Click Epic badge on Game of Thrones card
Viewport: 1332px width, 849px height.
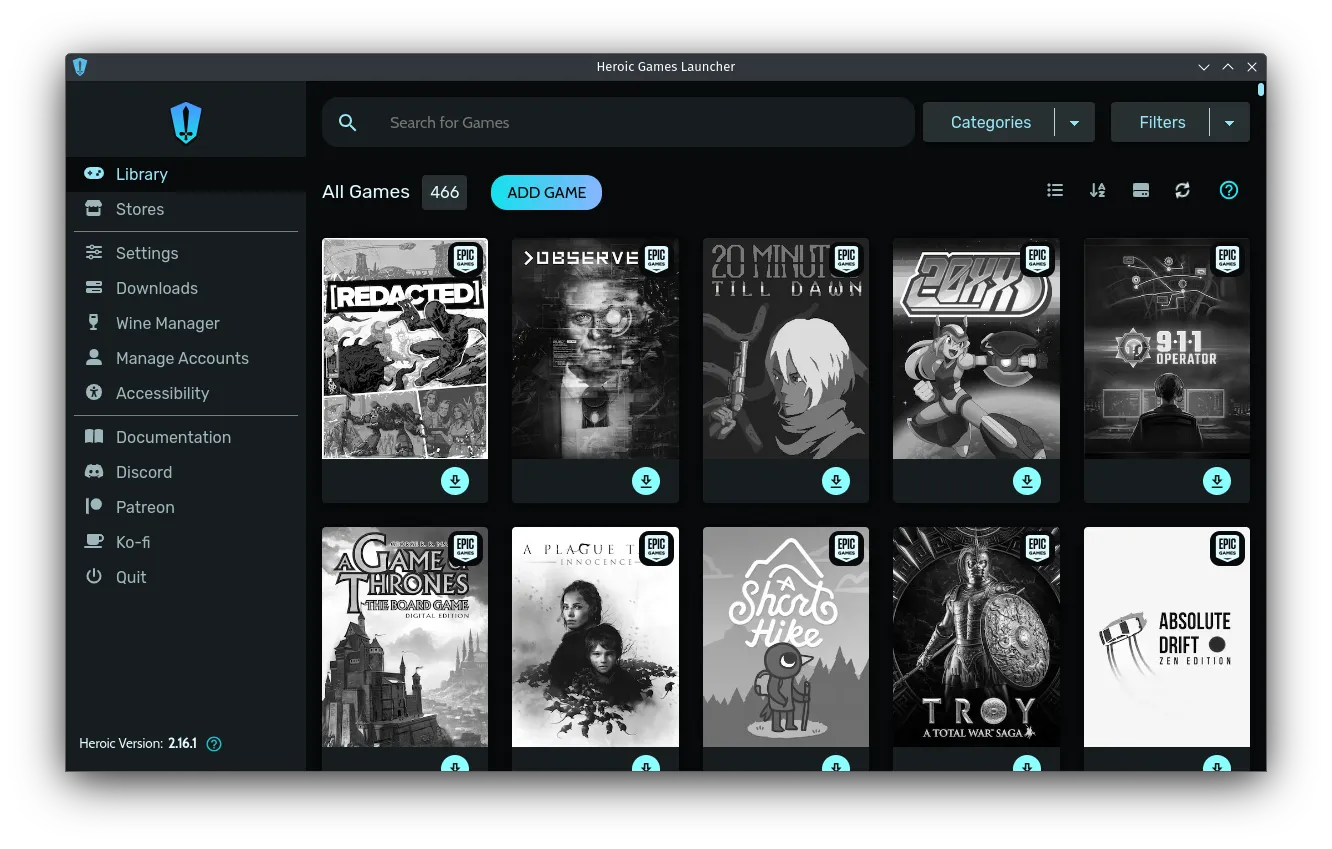(465, 548)
